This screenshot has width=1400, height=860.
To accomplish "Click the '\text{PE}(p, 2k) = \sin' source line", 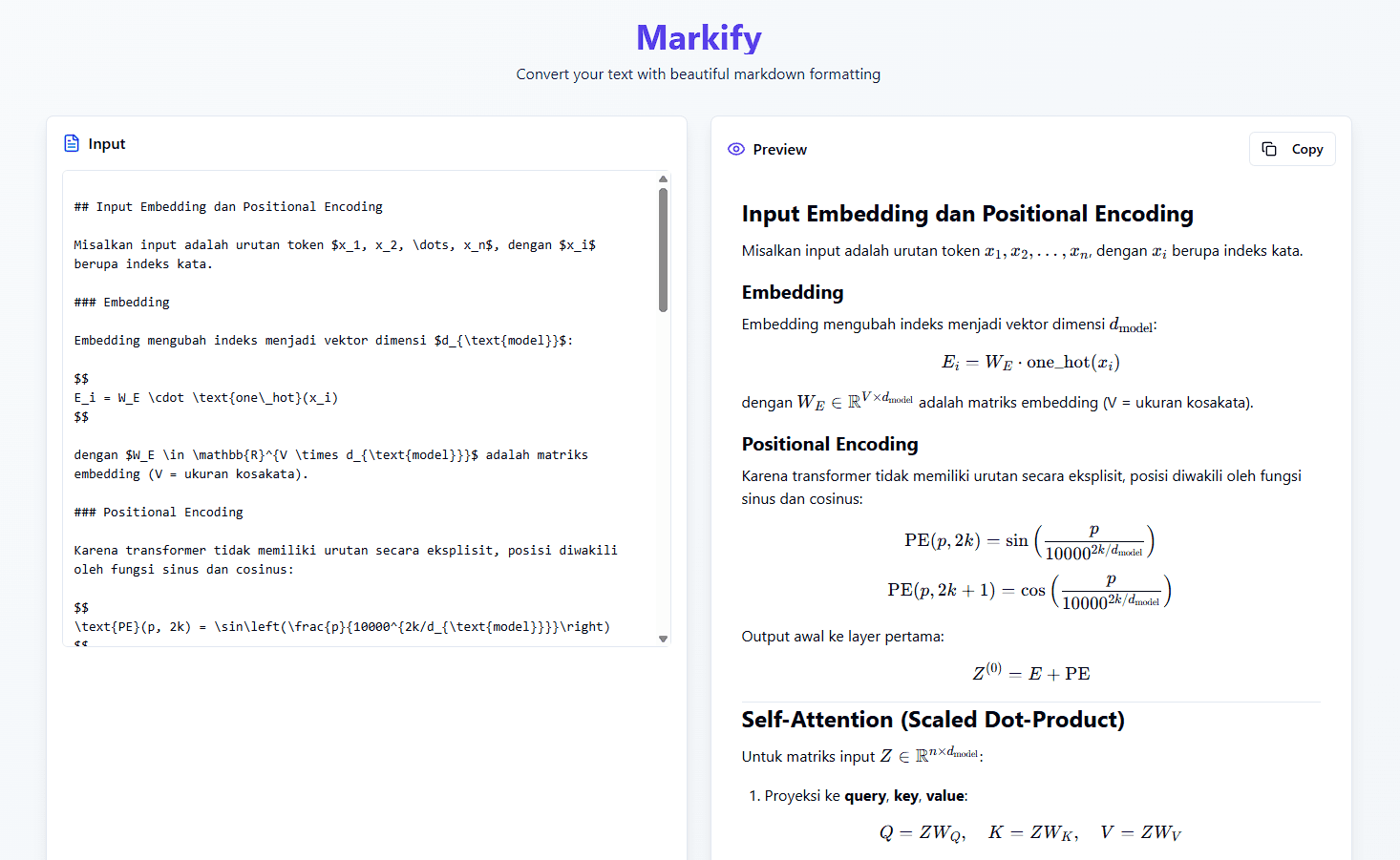I will coord(342,626).
